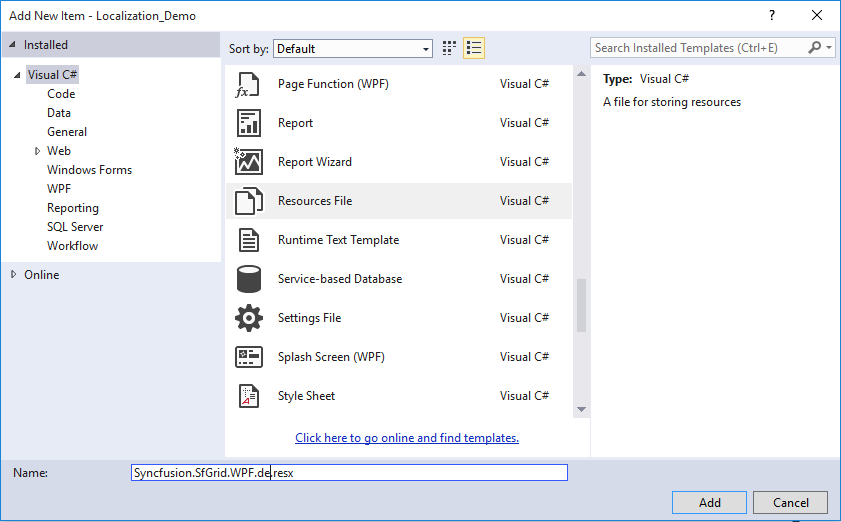The height and width of the screenshot is (522, 841).
Task: Click the go online and find templates link
Action: tap(407, 438)
